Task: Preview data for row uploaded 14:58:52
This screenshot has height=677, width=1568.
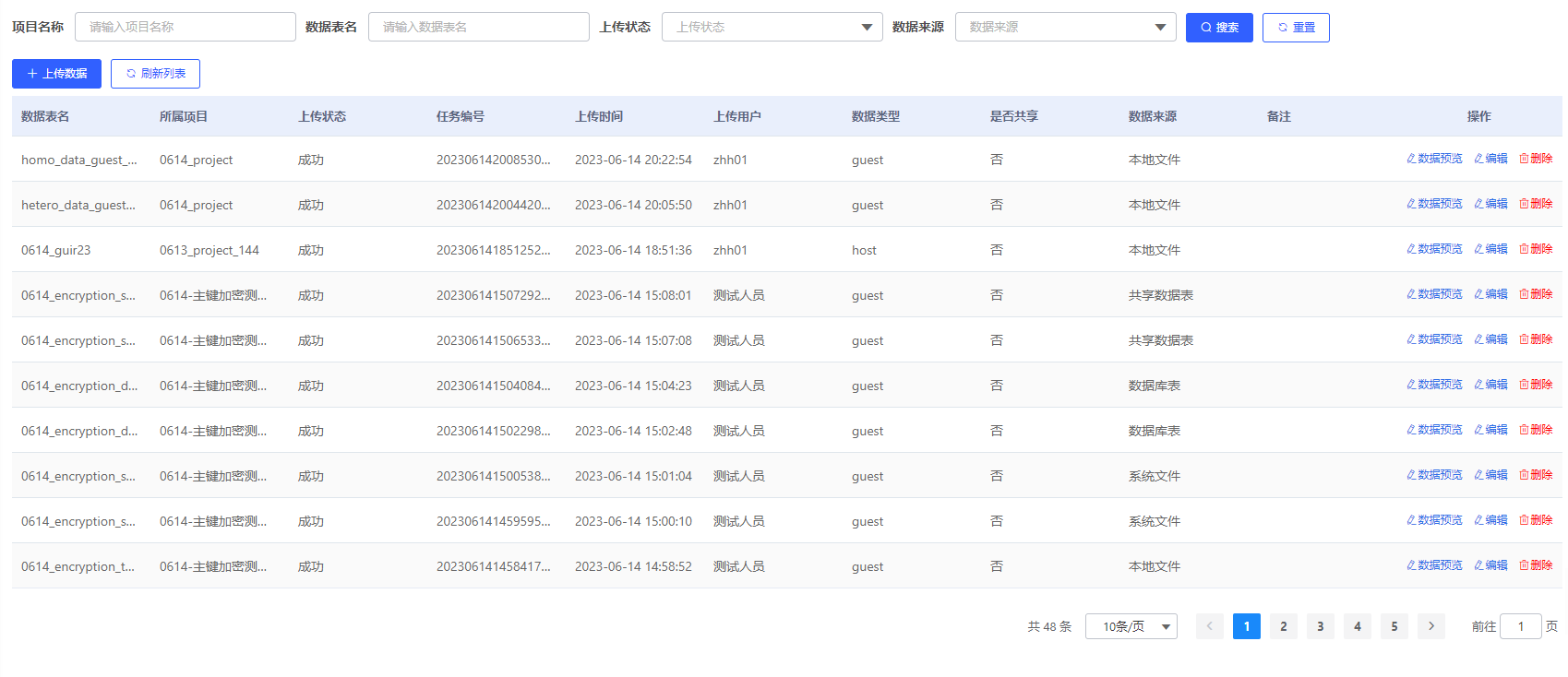Action: tap(1434, 565)
